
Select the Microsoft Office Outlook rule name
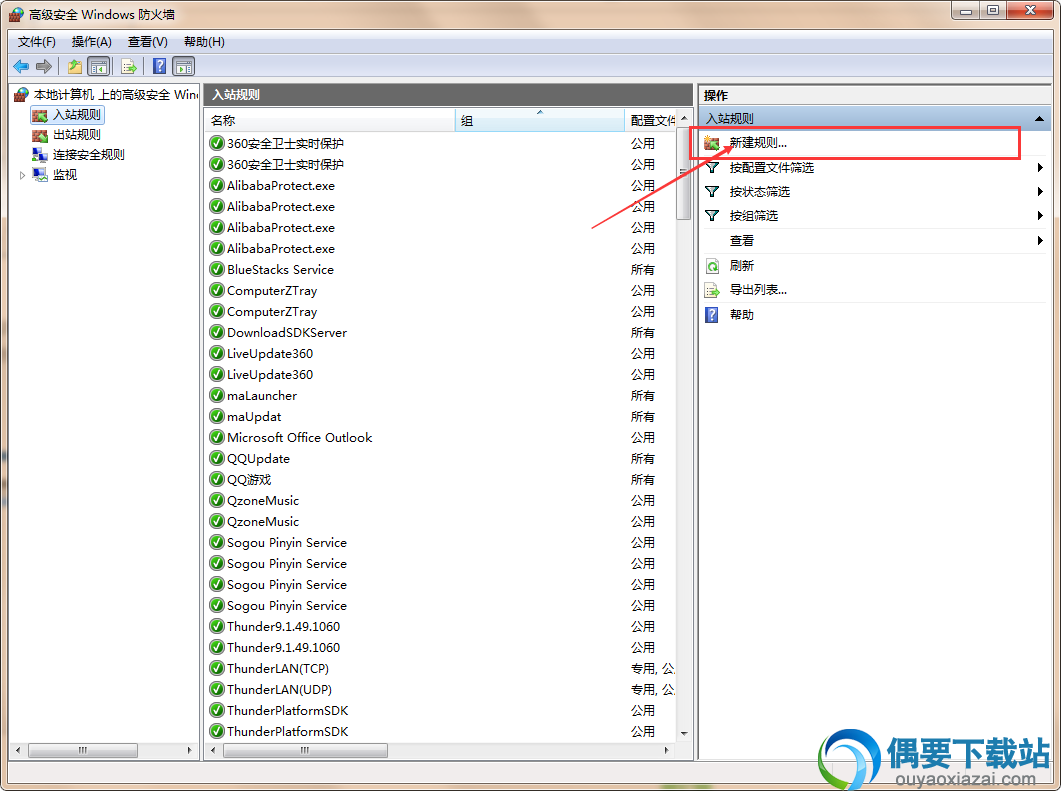pyautogui.click(x=299, y=437)
